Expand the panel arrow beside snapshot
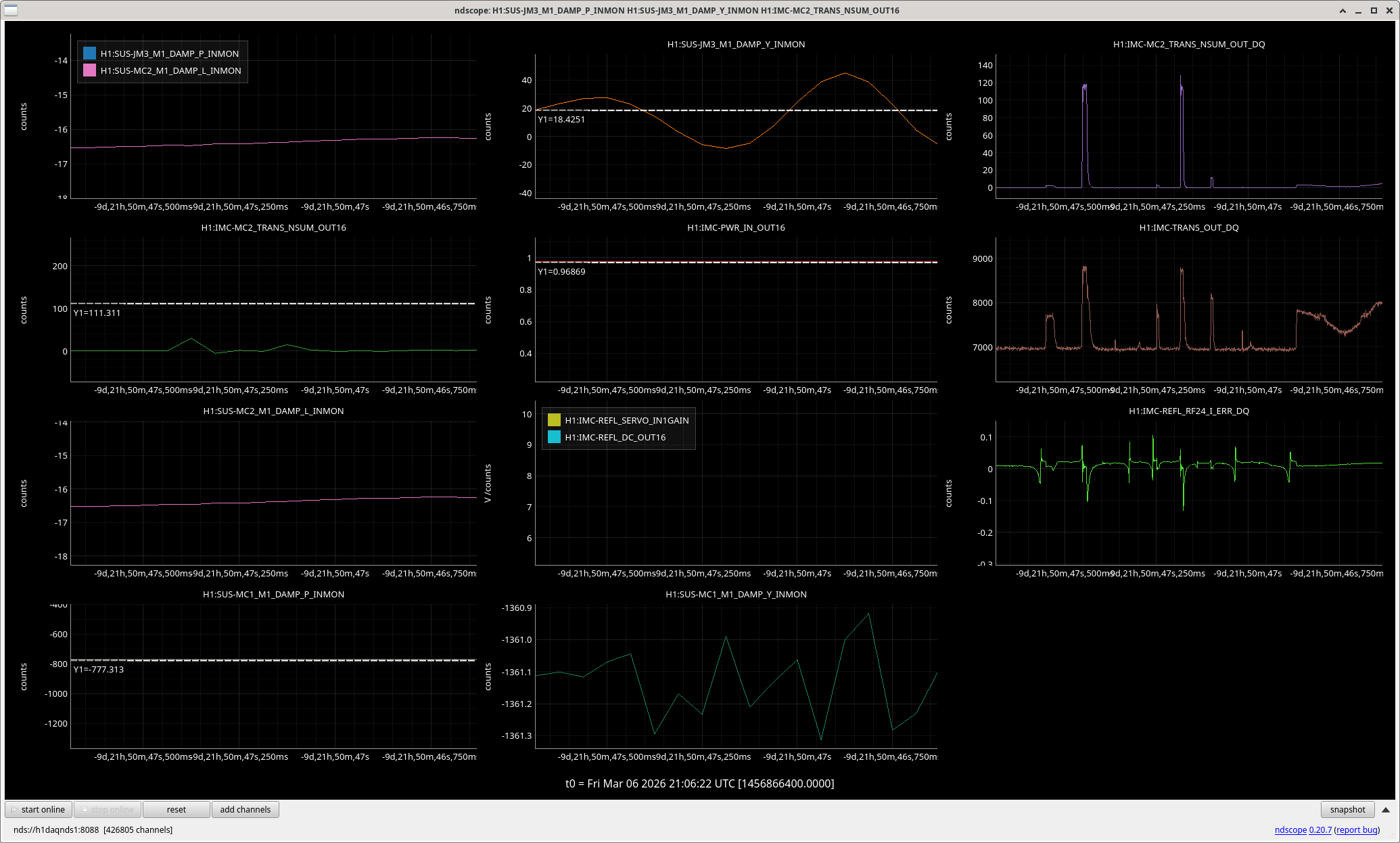Image resolution: width=1400 pixels, height=843 pixels. (x=1385, y=809)
